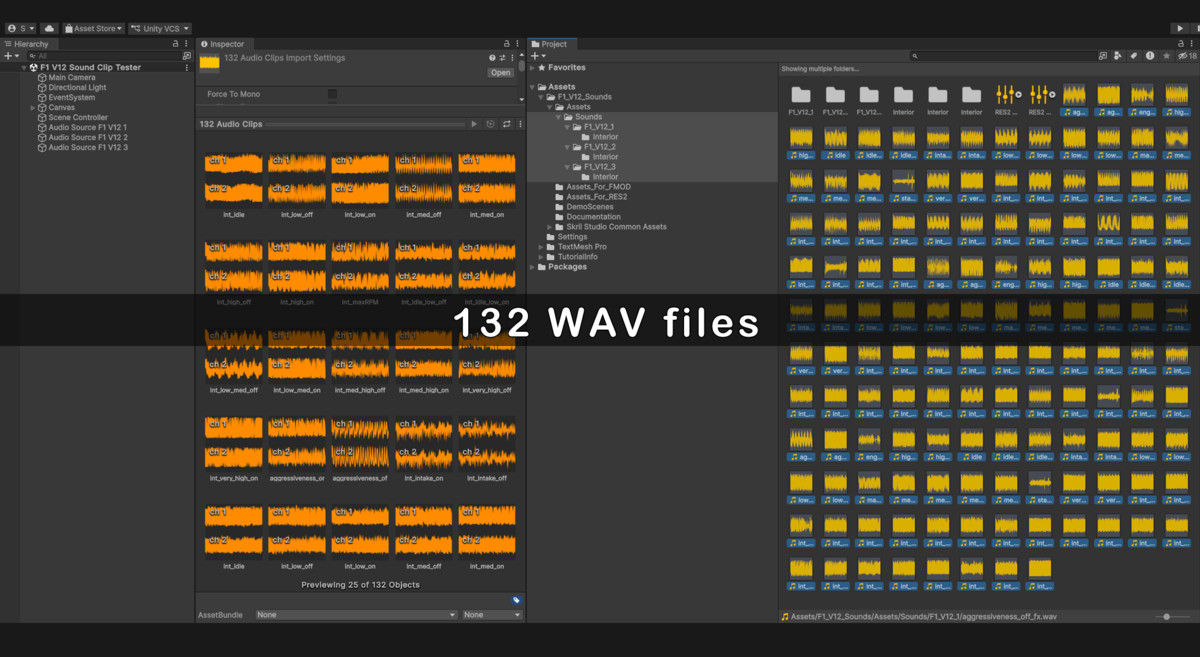Select Directional Light in Hierarchy
Screen dimensions: 1200x657
(x=77, y=87)
